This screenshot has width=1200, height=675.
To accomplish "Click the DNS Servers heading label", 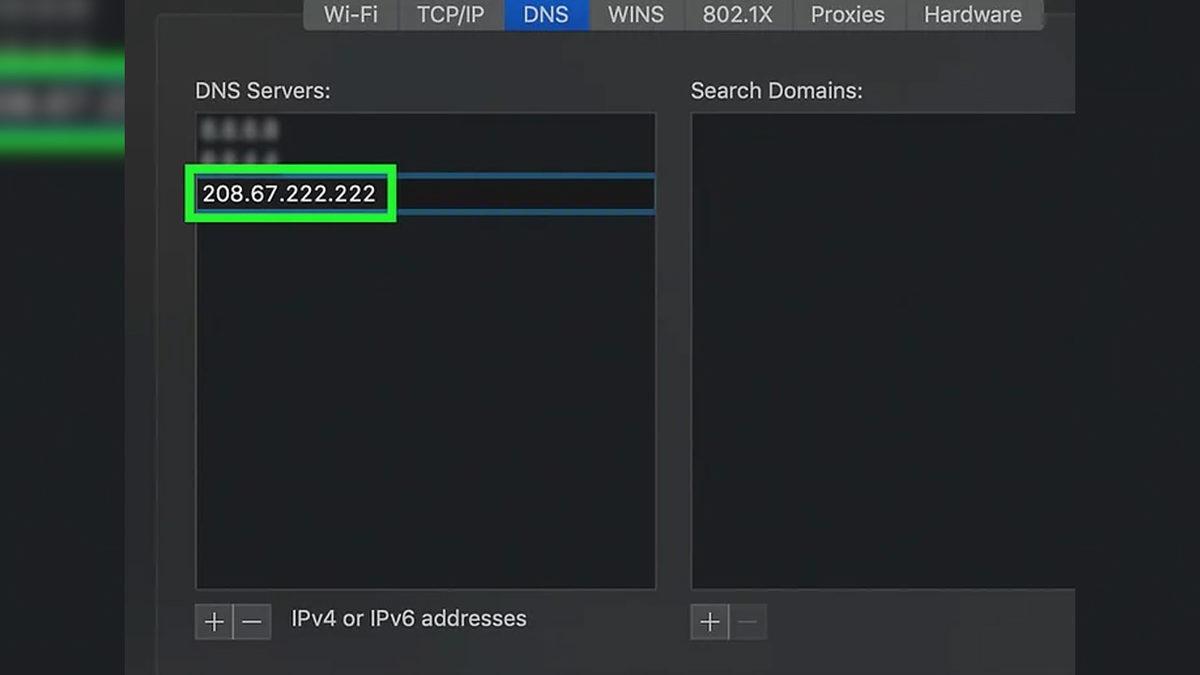I will (x=262, y=91).
